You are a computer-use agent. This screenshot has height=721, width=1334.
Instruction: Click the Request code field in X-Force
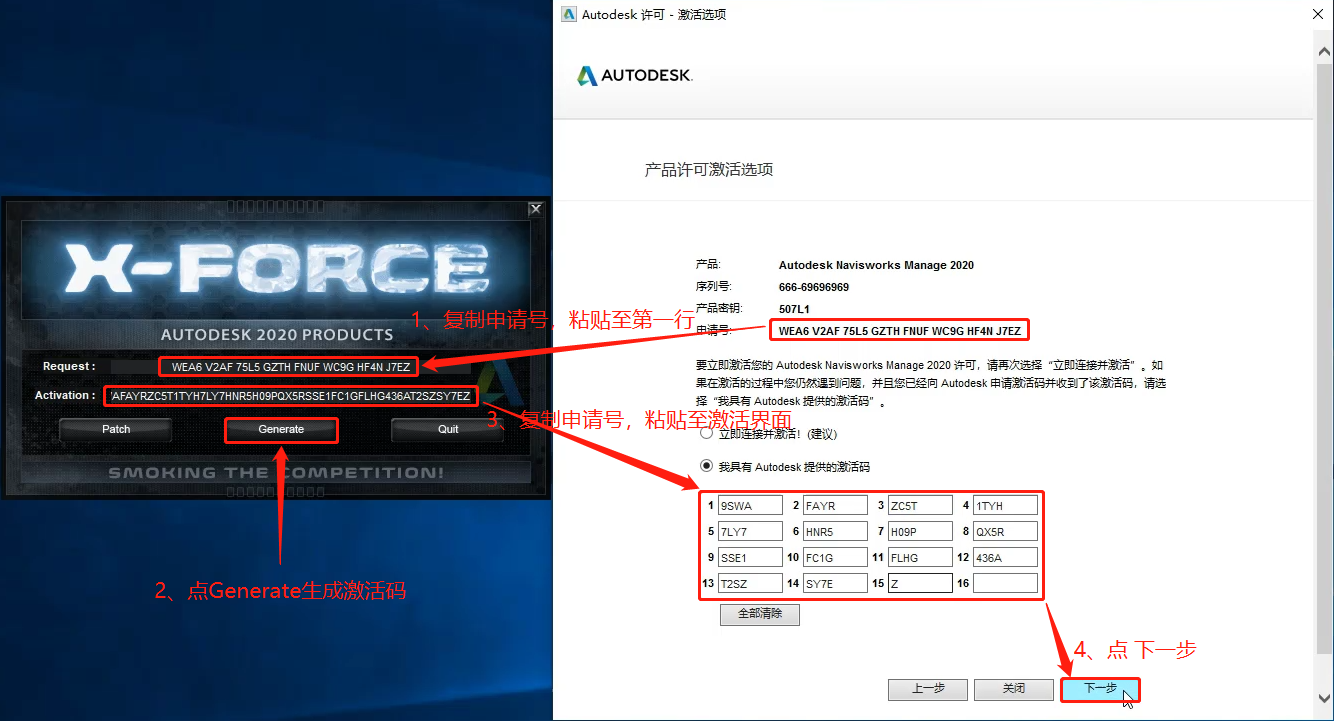(x=290, y=367)
